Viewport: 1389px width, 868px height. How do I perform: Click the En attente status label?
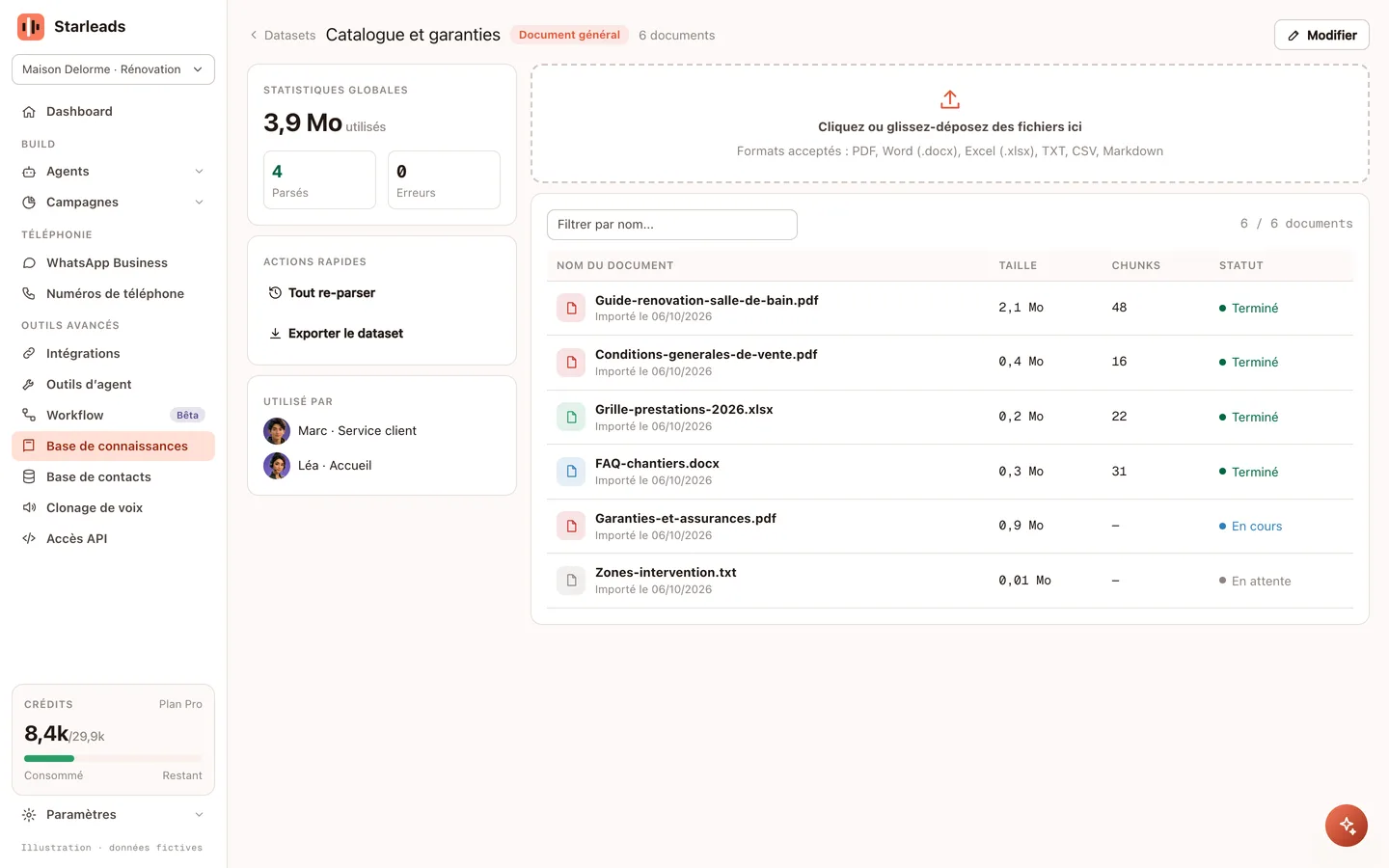[1255, 582]
